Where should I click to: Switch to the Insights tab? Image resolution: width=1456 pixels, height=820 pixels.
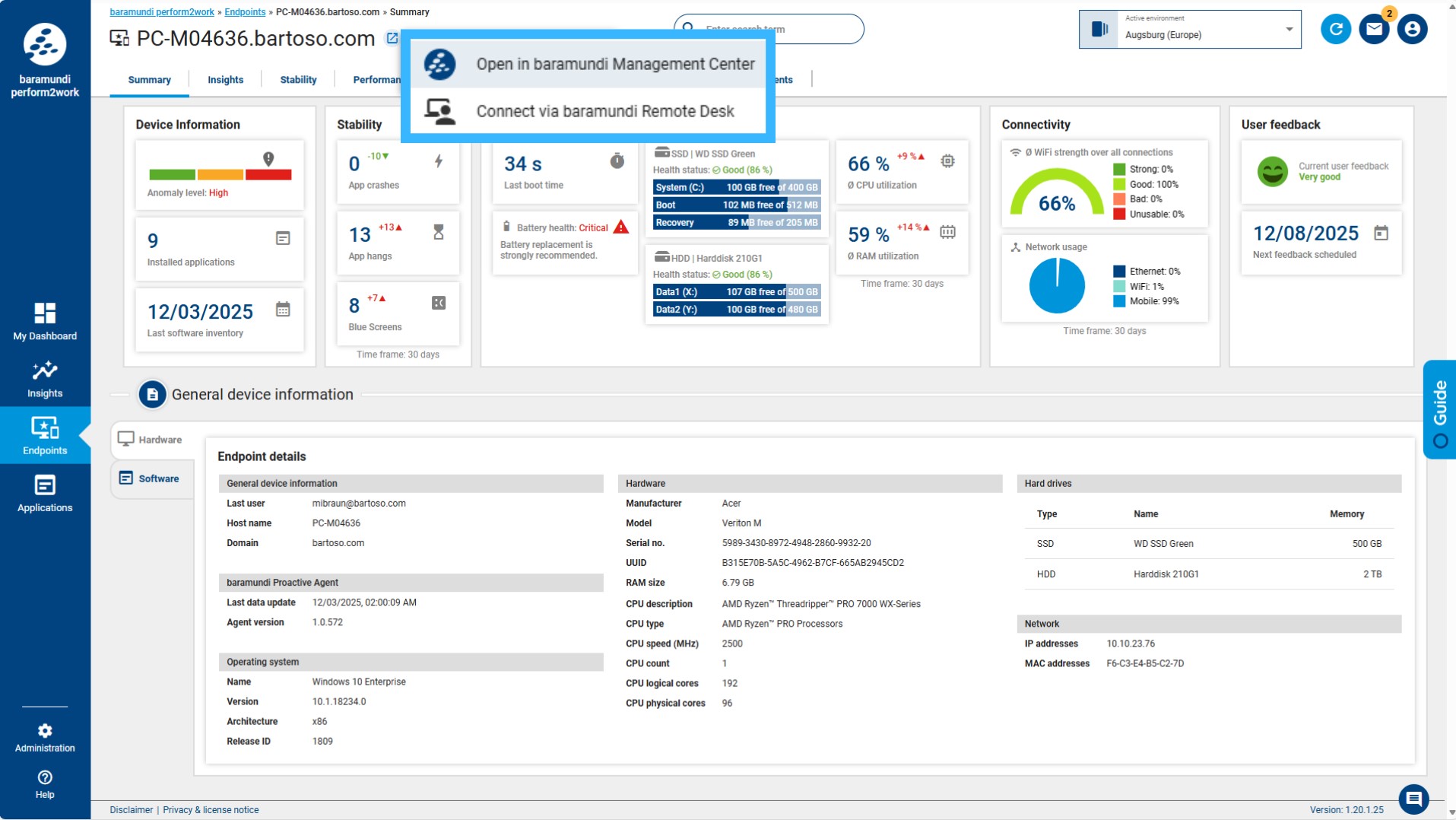pyautogui.click(x=225, y=80)
